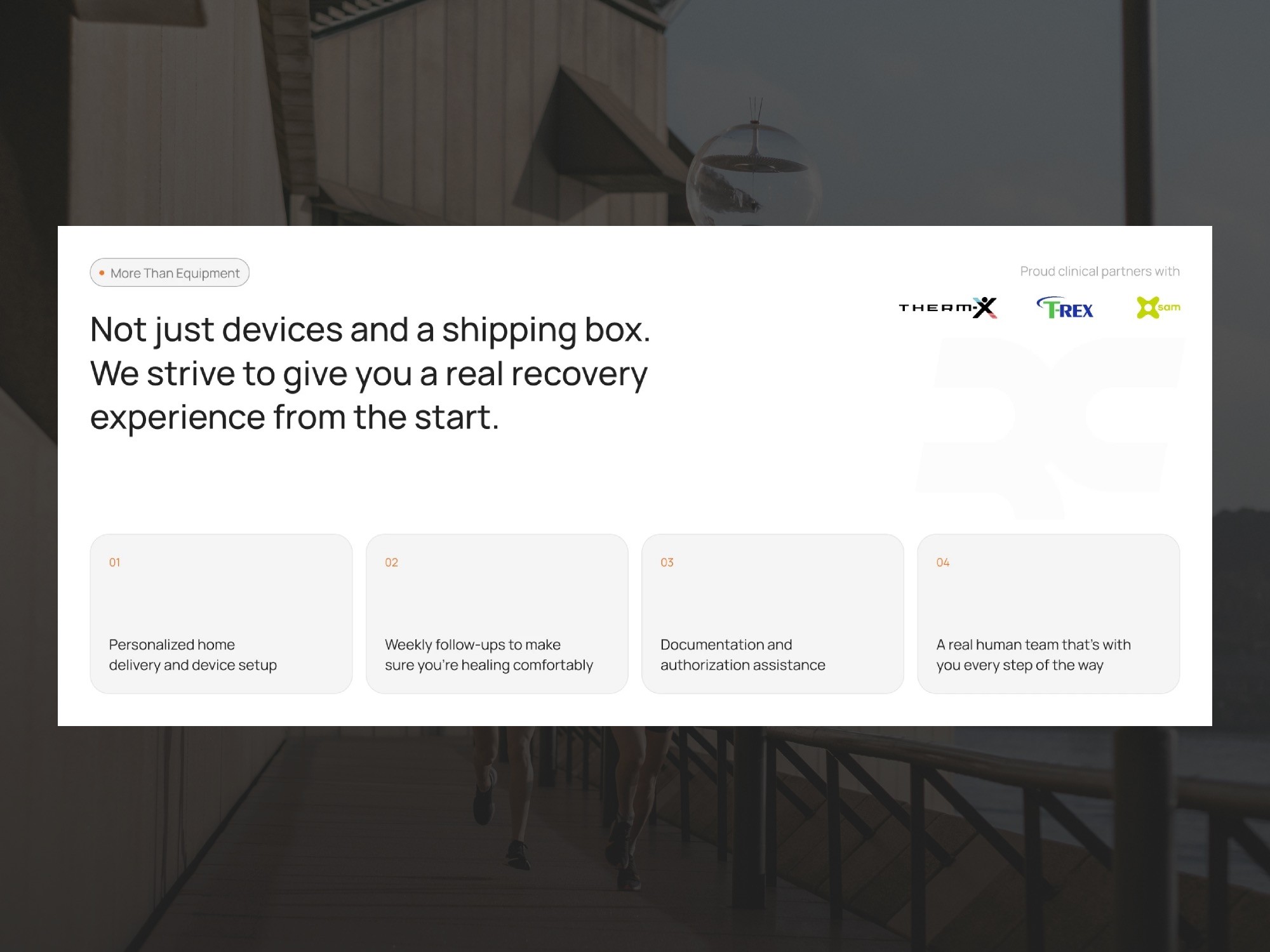
Task: Click the 01 number label
Action: tap(114, 562)
